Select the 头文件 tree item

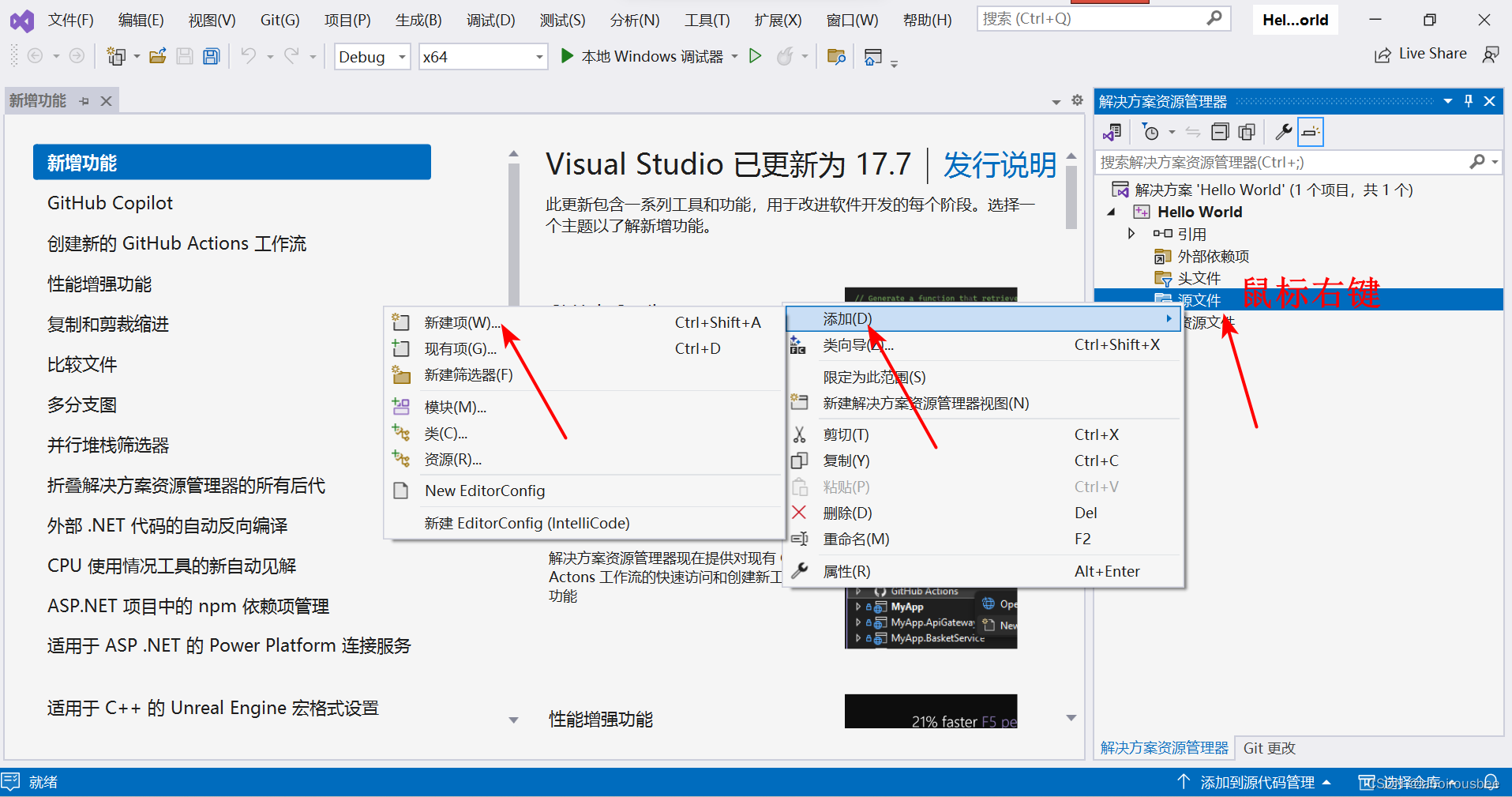[x=1199, y=278]
